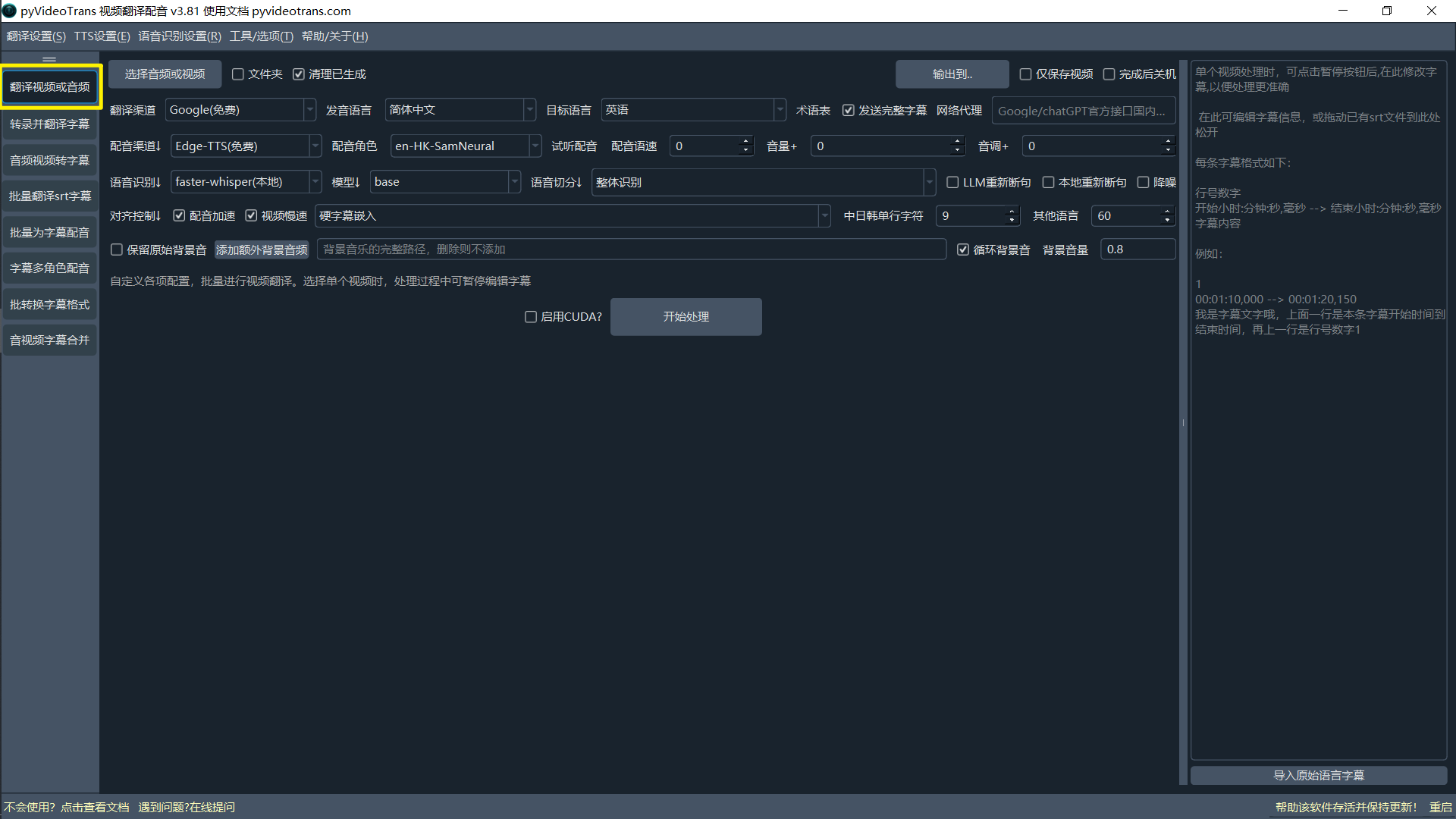1456x819 pixels.
Task: Increase 配音语速 with up arrow
Action: (x=745, y=141)
